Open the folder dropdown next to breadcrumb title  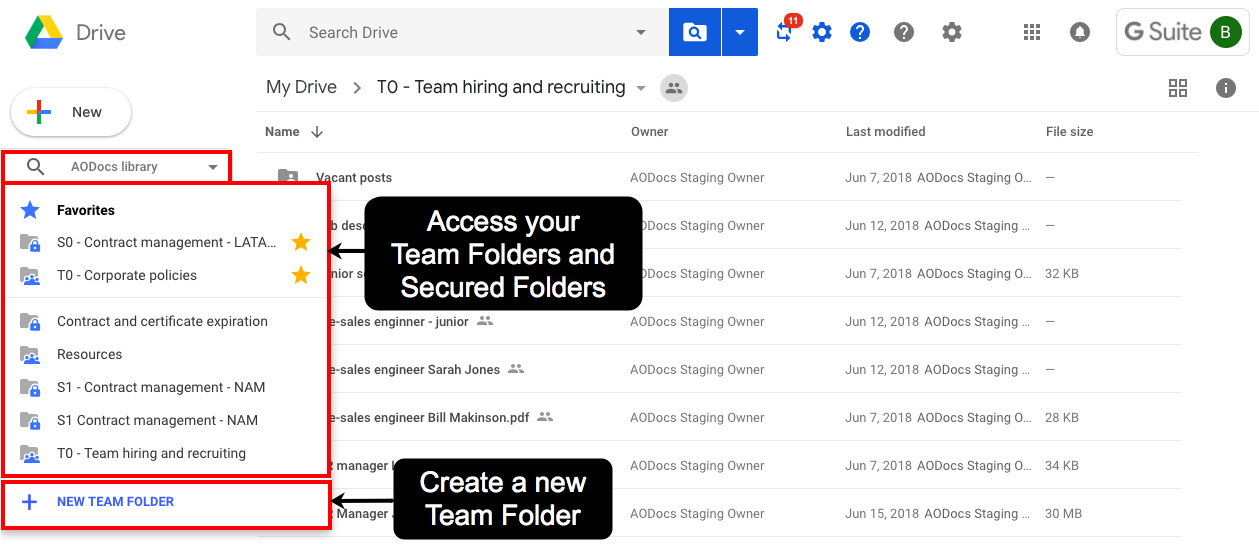tap(641, 88)
